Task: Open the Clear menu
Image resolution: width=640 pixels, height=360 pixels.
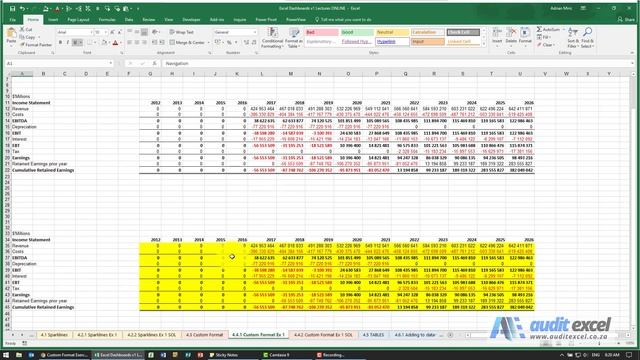Action: [x=546, y=44]
